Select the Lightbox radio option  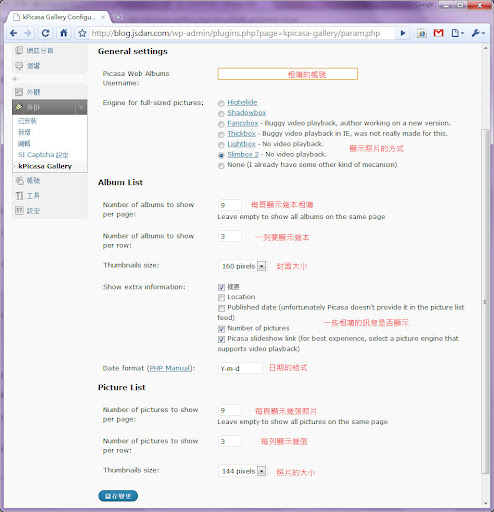coord(221,145)
